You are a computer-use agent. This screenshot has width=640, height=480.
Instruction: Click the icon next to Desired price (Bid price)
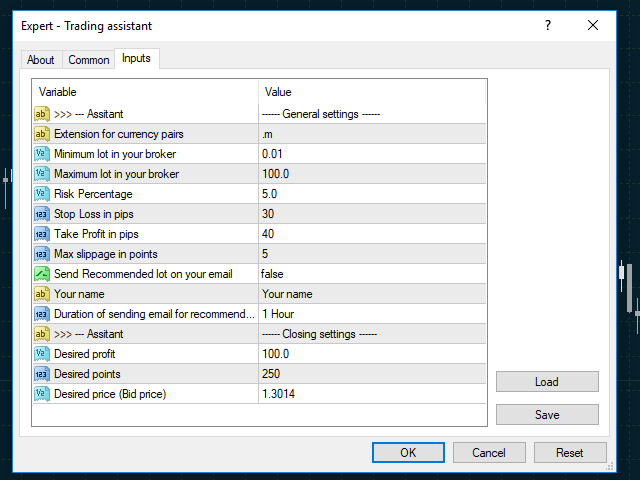(42, 394)
